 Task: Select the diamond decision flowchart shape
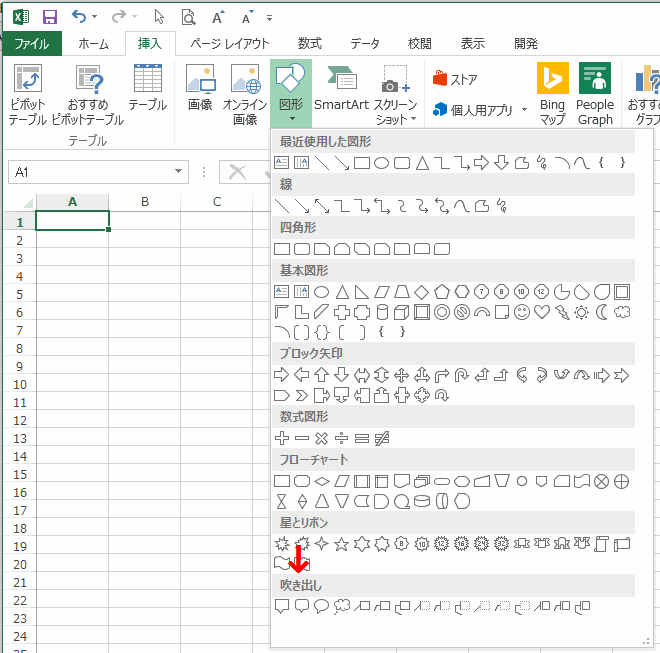(x=322, y=481)
